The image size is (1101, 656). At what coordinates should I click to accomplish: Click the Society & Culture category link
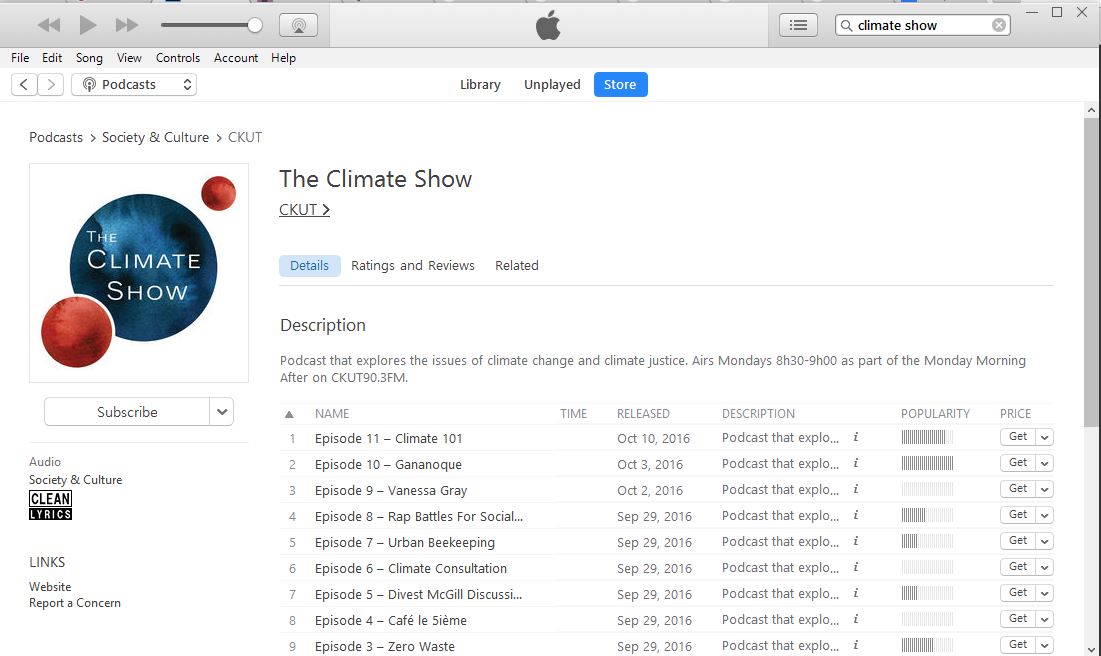coord(75,480)
